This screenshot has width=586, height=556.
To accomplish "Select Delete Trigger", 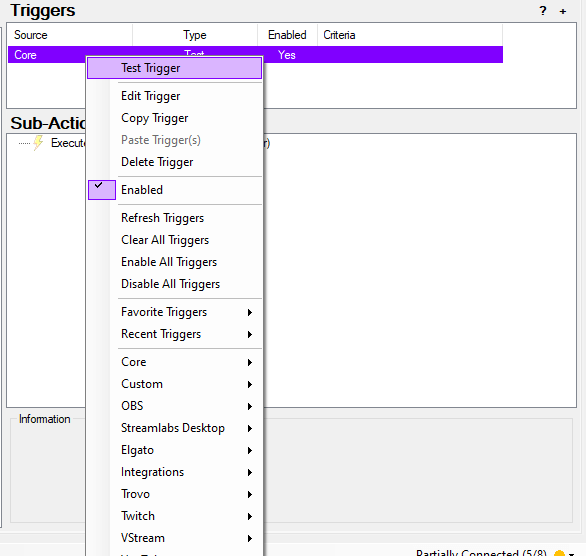I will coord(175,162).
